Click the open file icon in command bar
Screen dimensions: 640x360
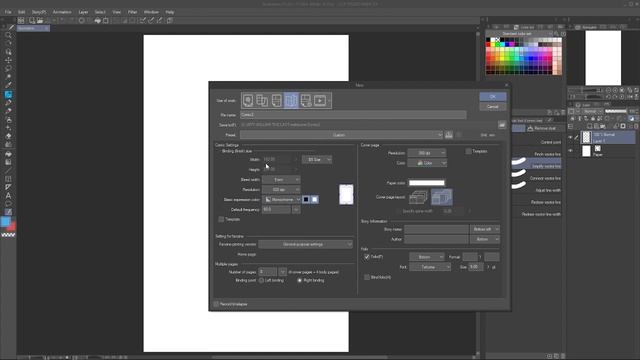(40, 20)
